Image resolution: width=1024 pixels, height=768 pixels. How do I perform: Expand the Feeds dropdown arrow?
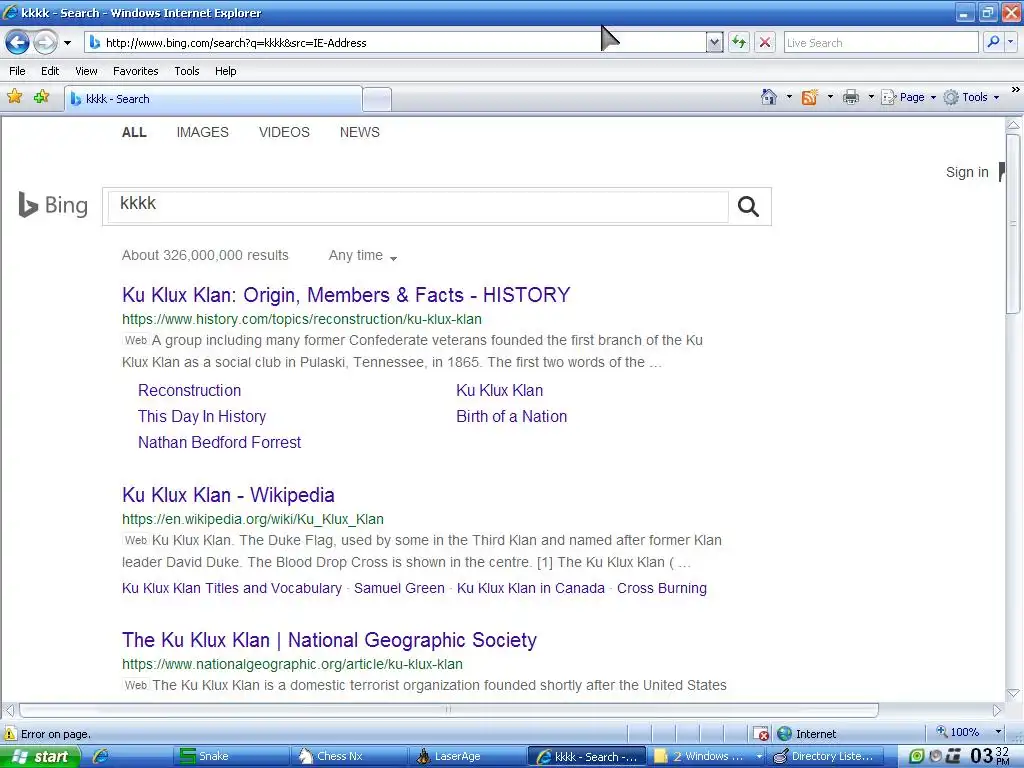[830, 97]
